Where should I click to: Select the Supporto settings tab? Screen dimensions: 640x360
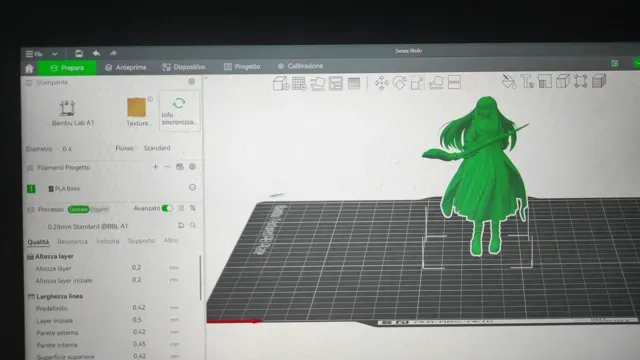tap(141, 241)
